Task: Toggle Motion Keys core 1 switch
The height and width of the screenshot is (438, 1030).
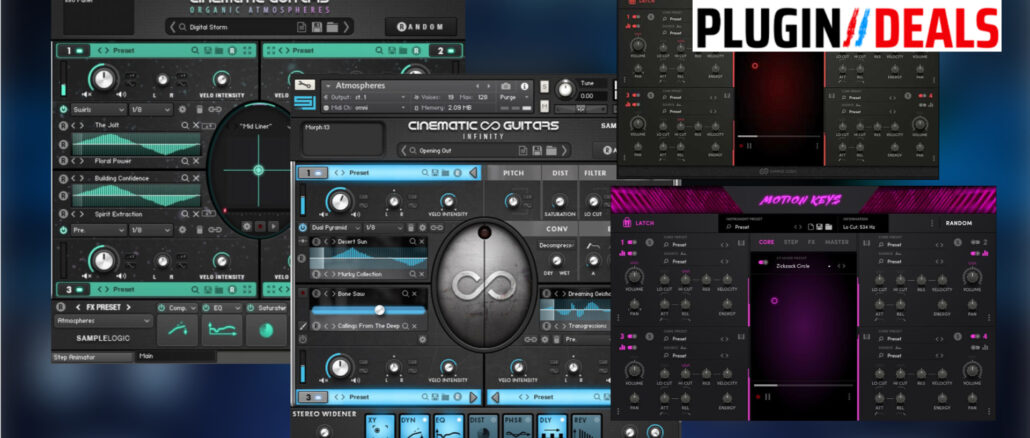Action: tap(633, 242)
